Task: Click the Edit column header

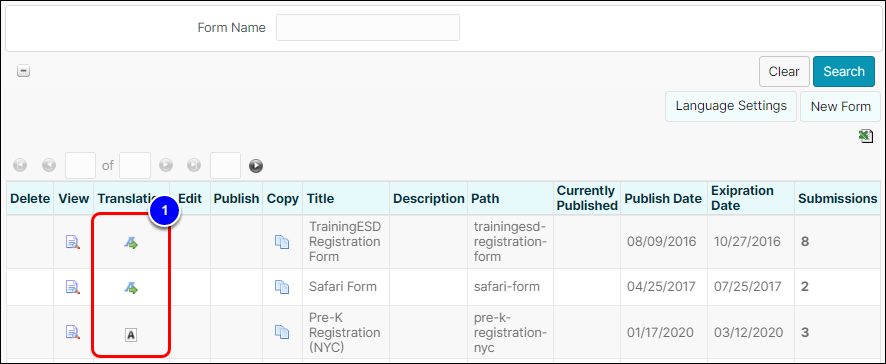Action: 190,198
